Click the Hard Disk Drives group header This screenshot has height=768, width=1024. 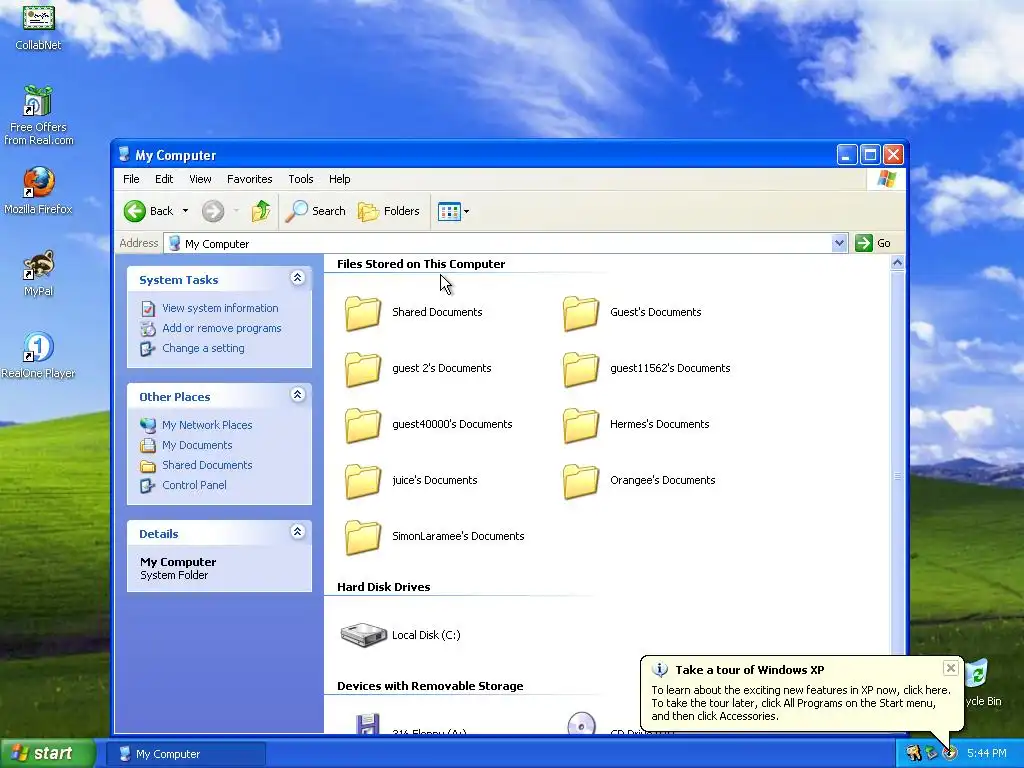coord(383,587)
